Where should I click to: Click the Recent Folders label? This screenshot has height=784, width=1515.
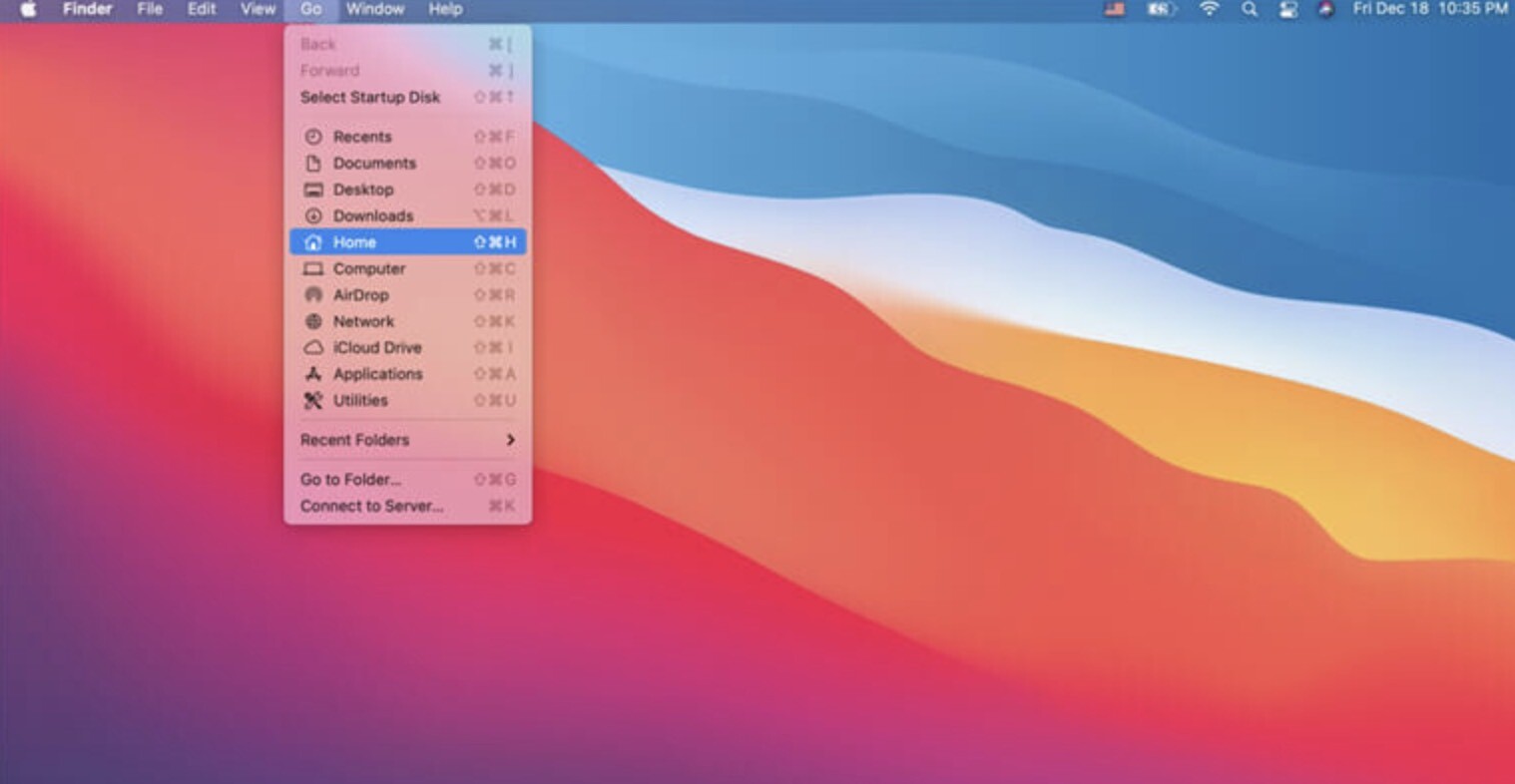[354, 440]
